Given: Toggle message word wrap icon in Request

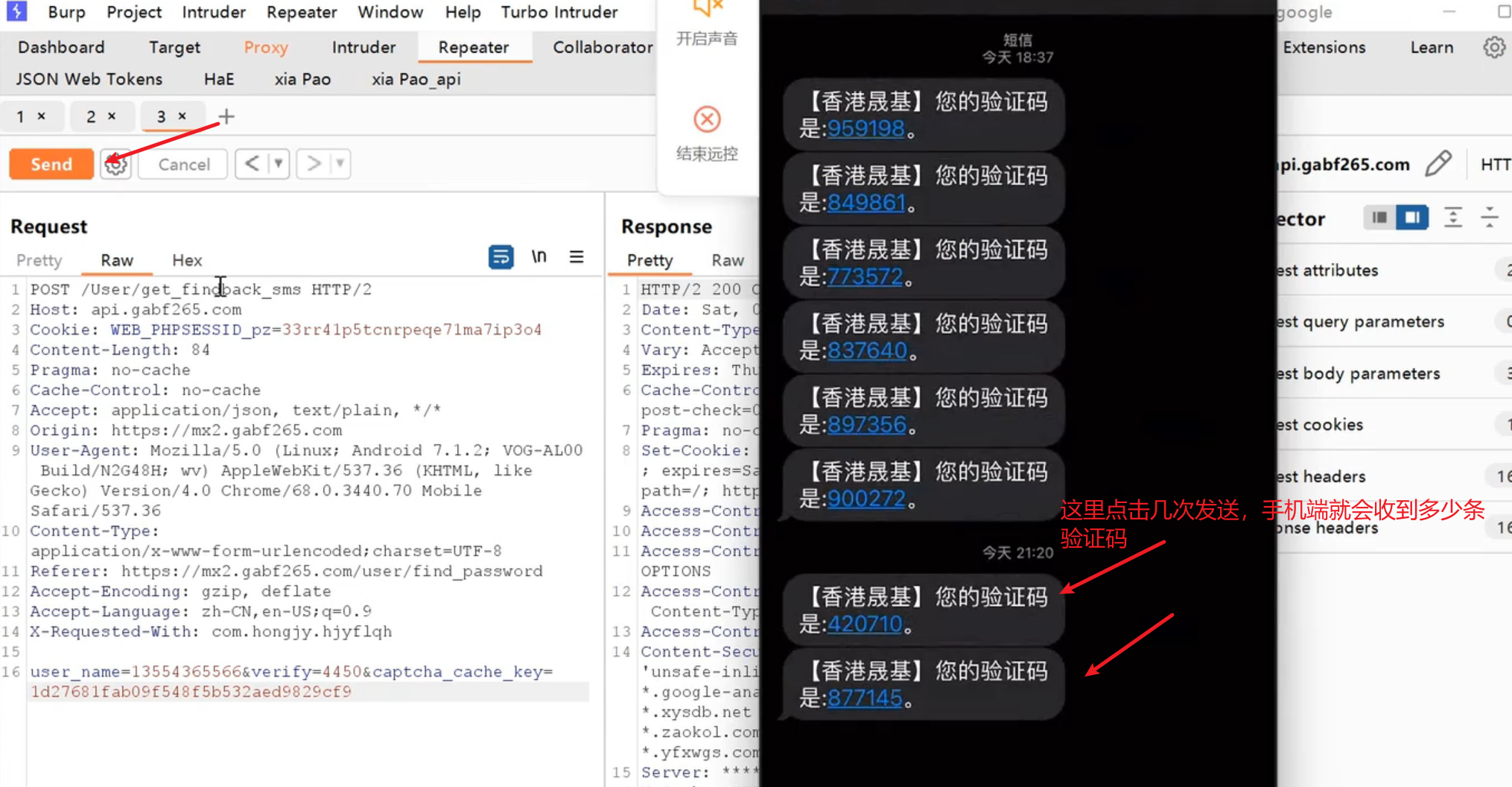Looking at the screenshot, I should tap(501, 257).
